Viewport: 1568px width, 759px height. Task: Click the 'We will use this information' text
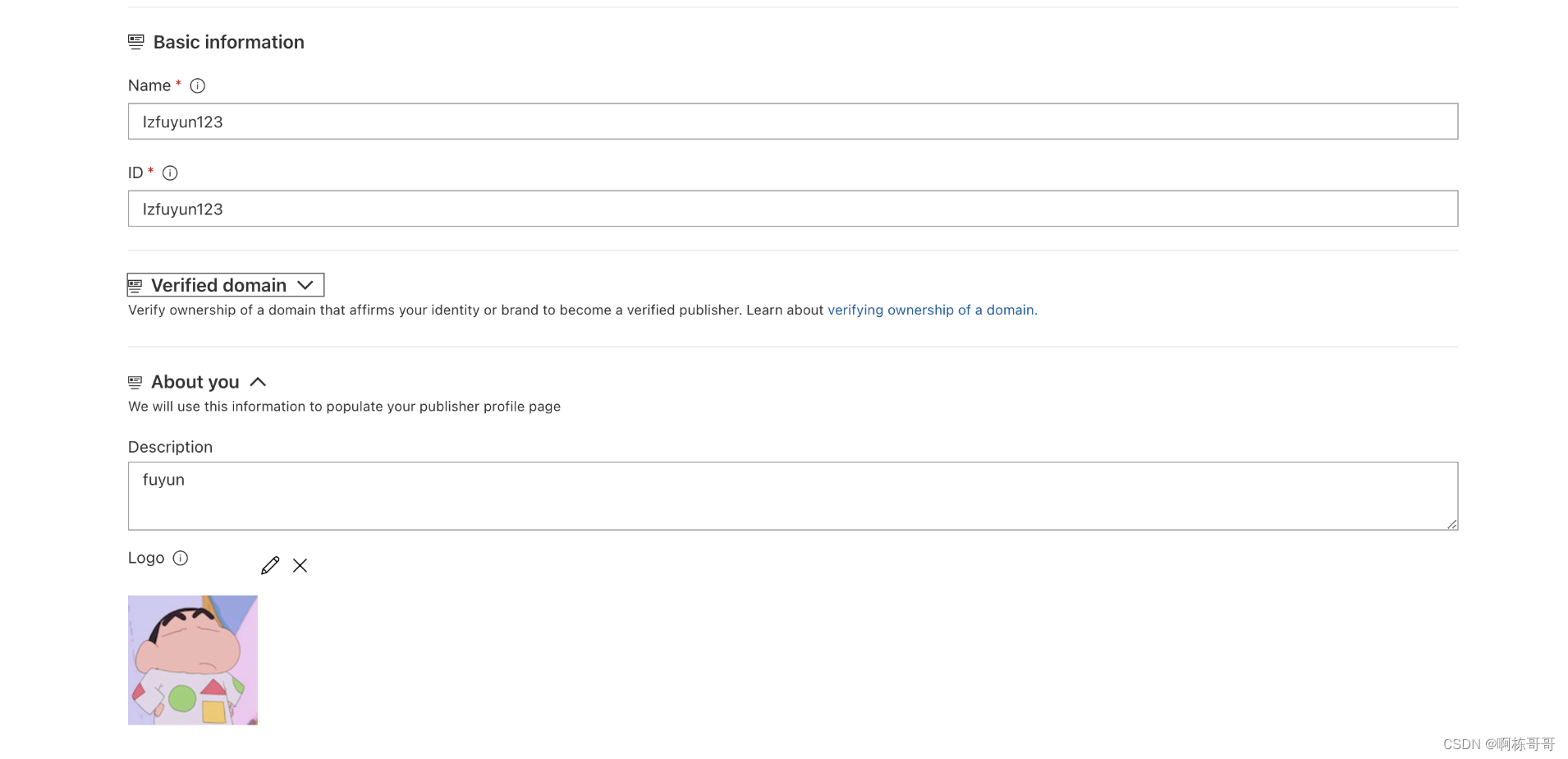pos(344,407)
